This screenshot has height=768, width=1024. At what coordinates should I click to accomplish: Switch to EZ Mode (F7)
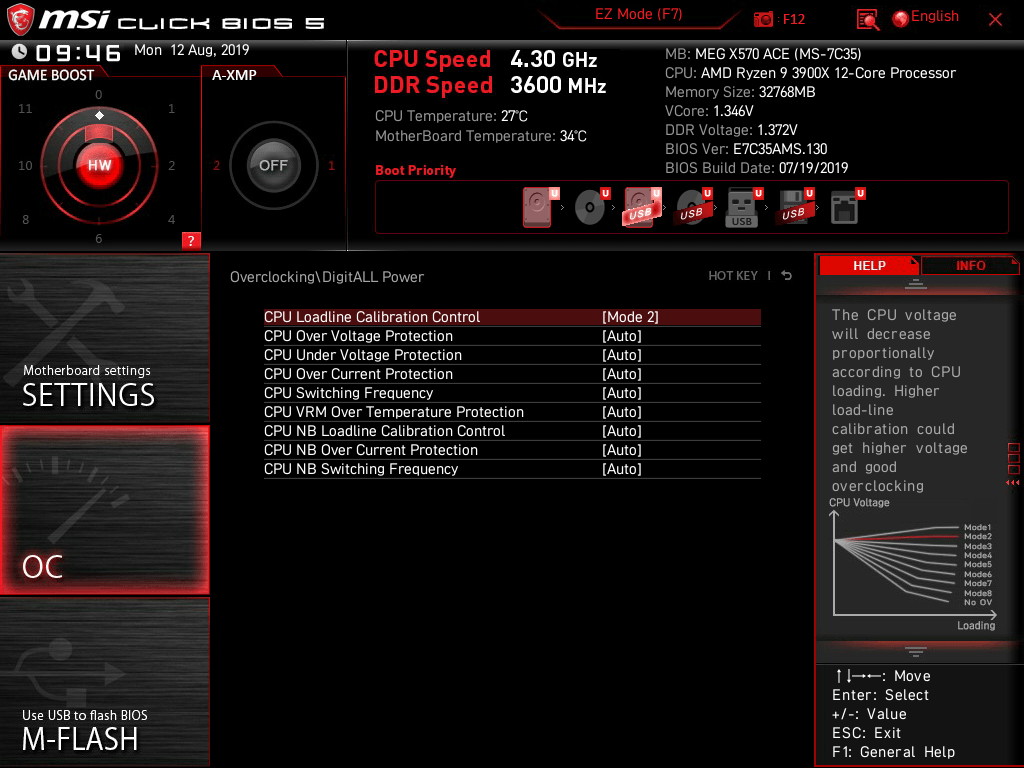(638, 14)
